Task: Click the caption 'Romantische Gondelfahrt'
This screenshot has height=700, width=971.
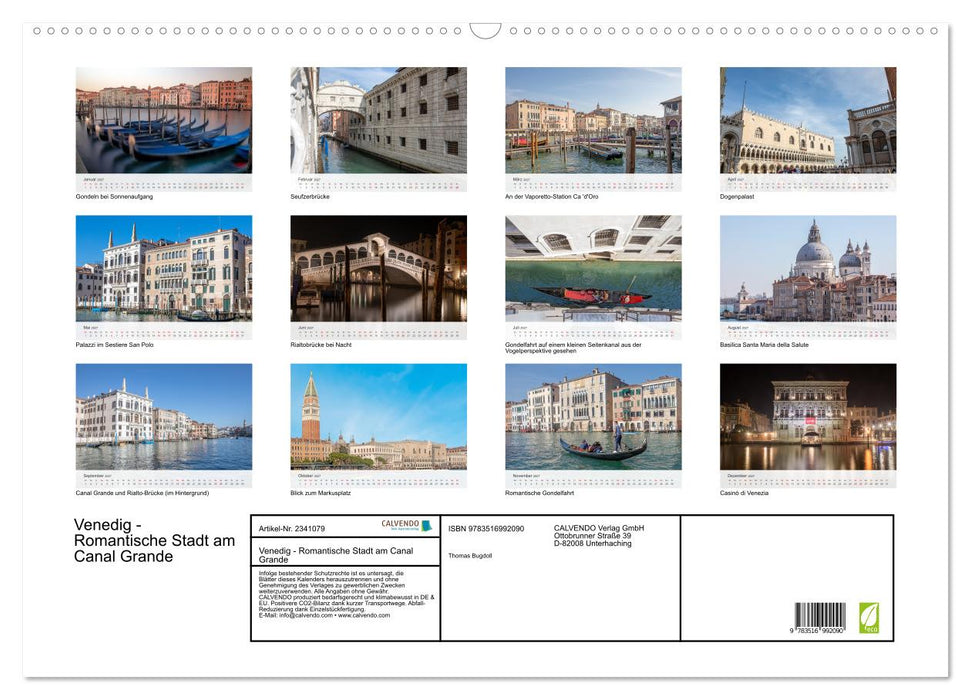Action: point(539,493)
